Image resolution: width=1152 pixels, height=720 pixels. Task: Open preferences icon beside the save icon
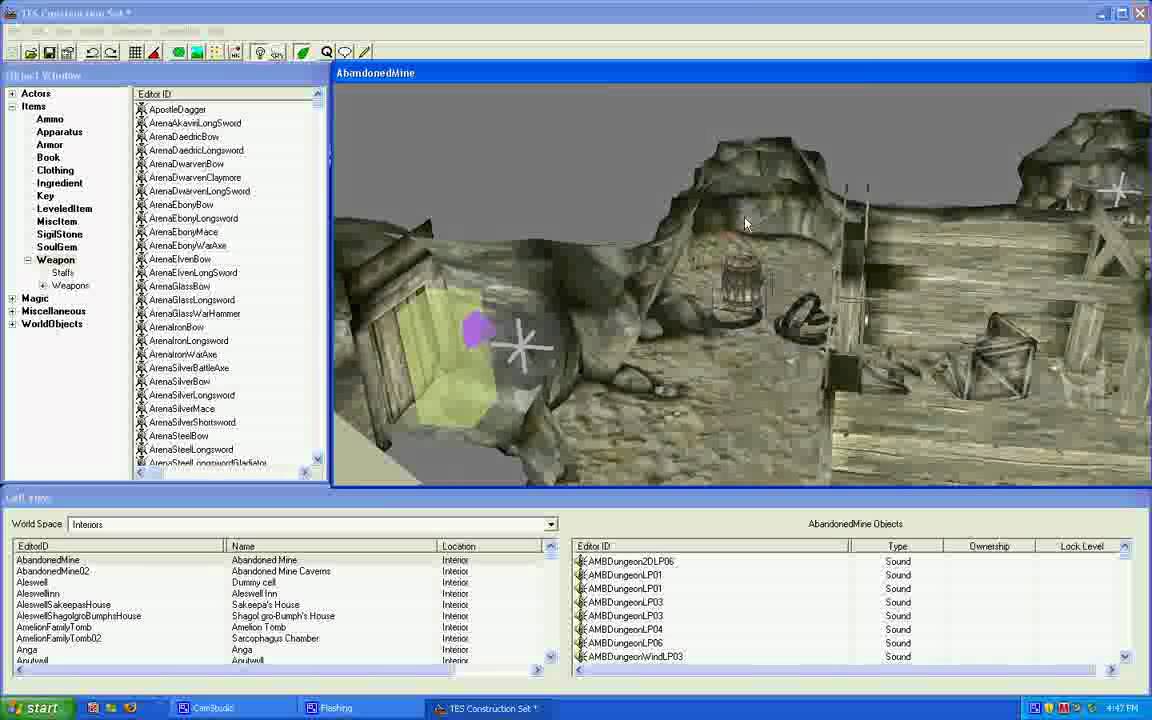coord(68,52)
